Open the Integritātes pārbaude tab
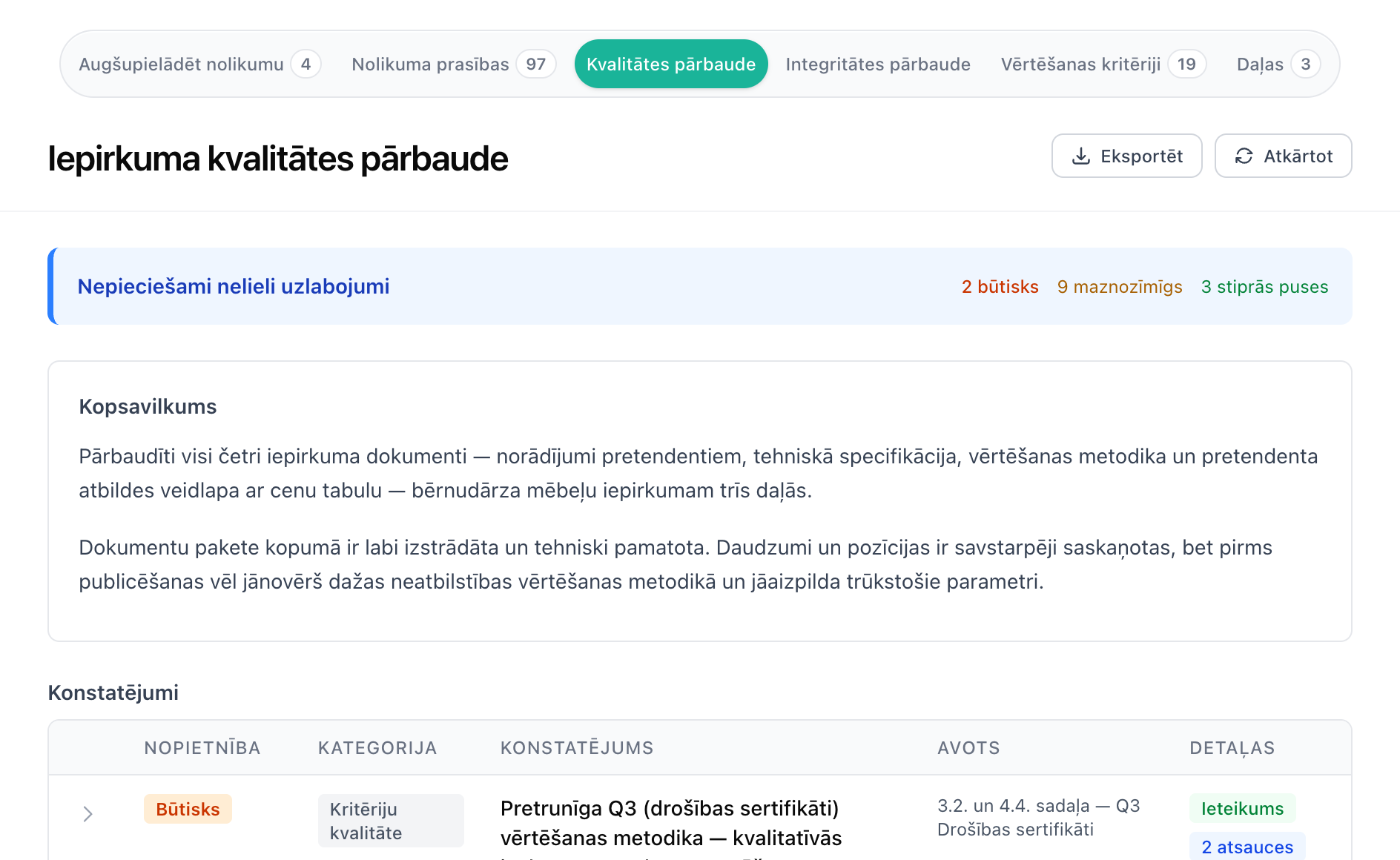Screen dimensions: 1400x860 click(x=878, y=64)
